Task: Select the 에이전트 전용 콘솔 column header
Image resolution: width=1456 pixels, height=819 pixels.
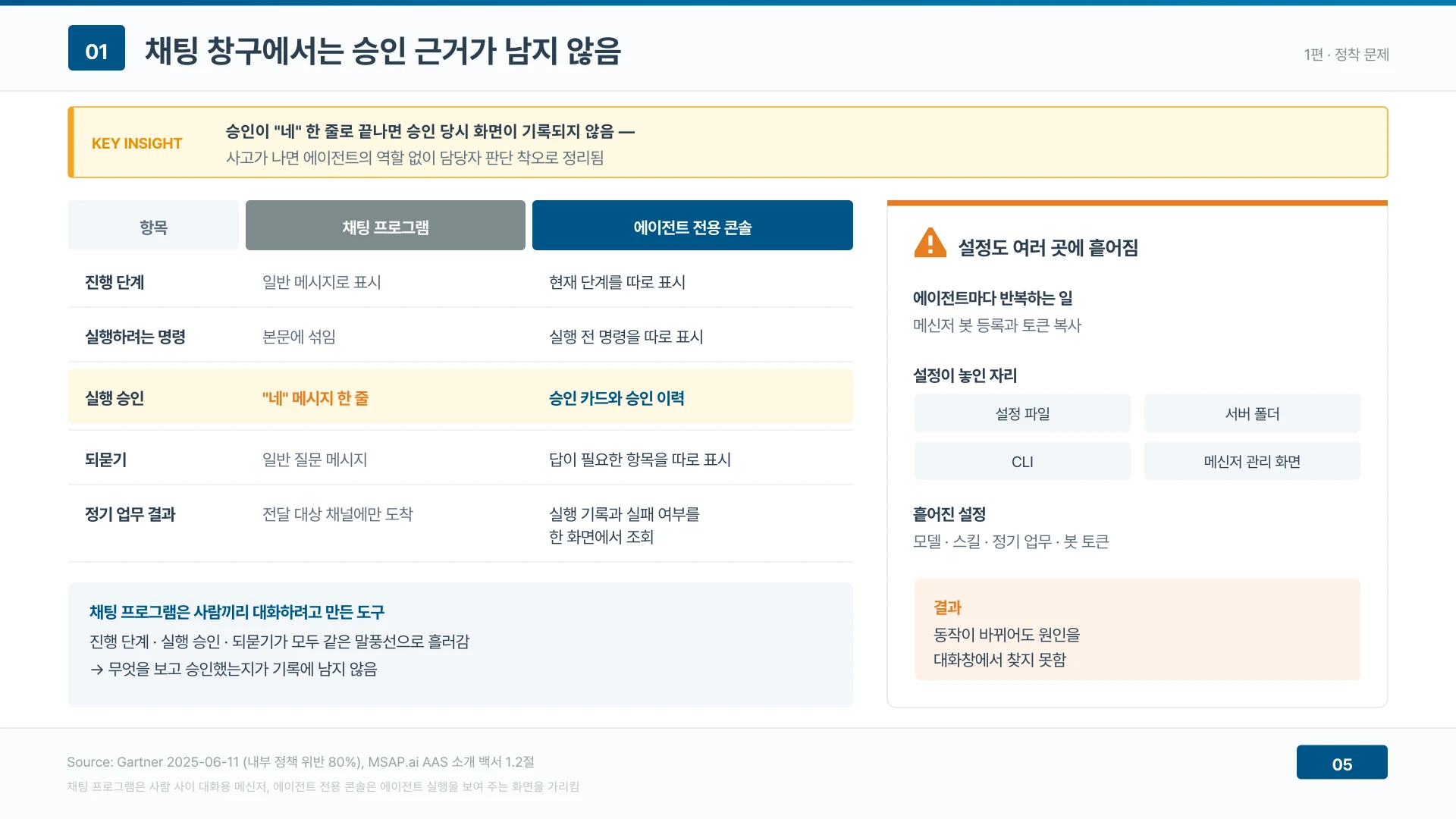Action: [x=692, y=225]
